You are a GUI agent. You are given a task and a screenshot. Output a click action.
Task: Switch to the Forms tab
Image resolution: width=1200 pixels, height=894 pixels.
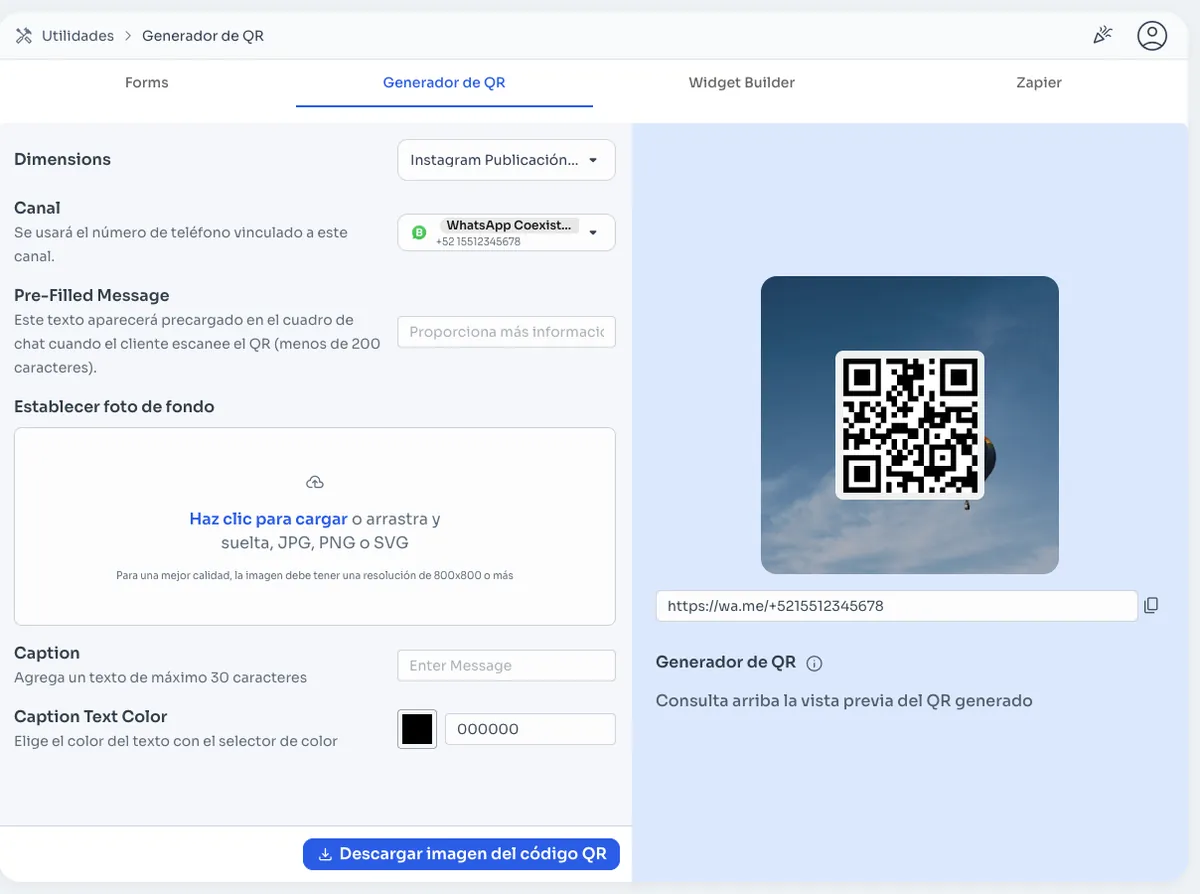point(147,83)
